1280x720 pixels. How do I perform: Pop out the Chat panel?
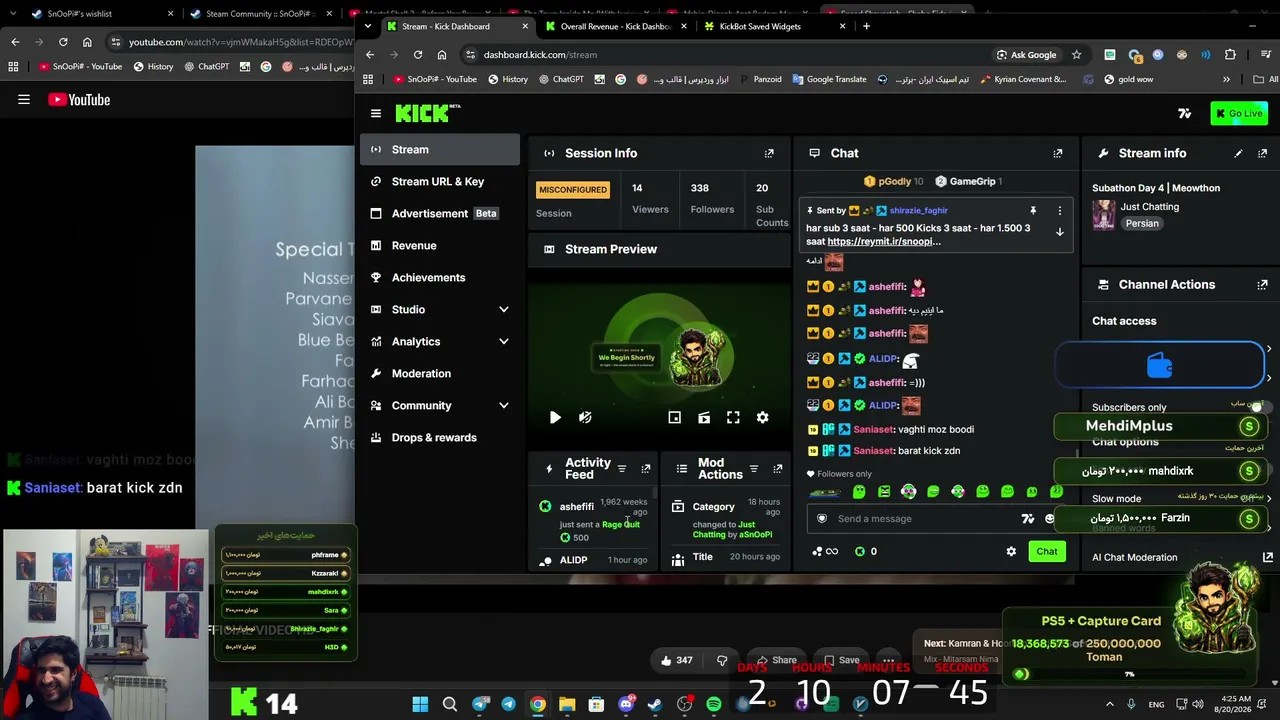(1057, 153)
